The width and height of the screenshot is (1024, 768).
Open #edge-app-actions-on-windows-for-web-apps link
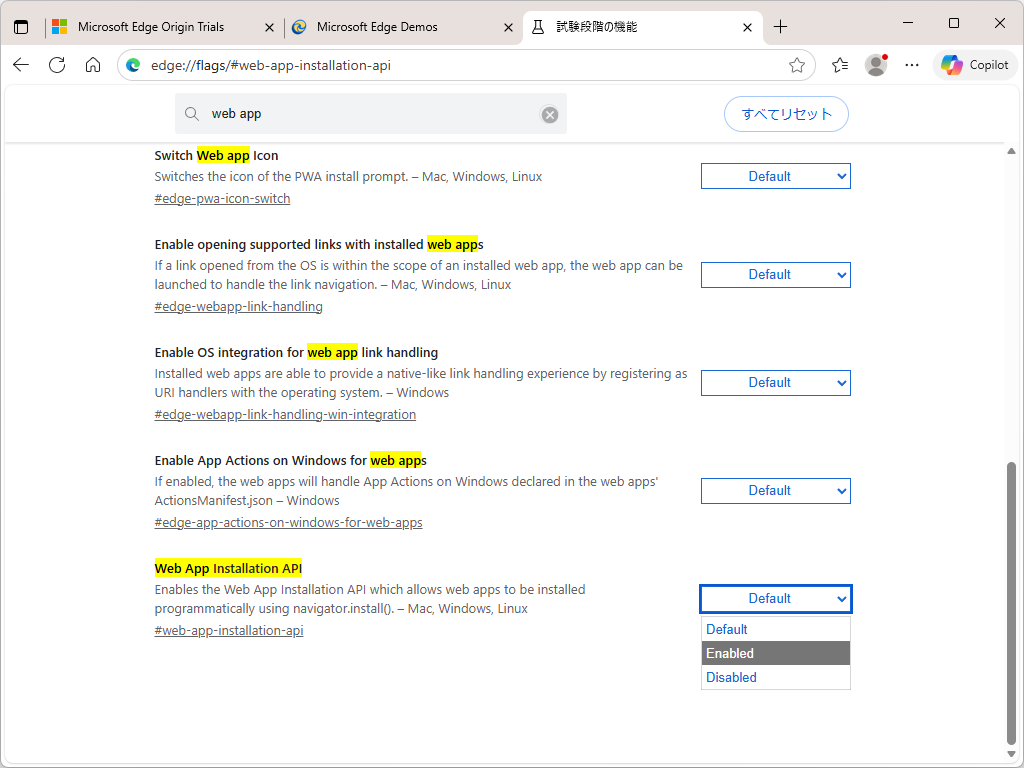point(288,522)
